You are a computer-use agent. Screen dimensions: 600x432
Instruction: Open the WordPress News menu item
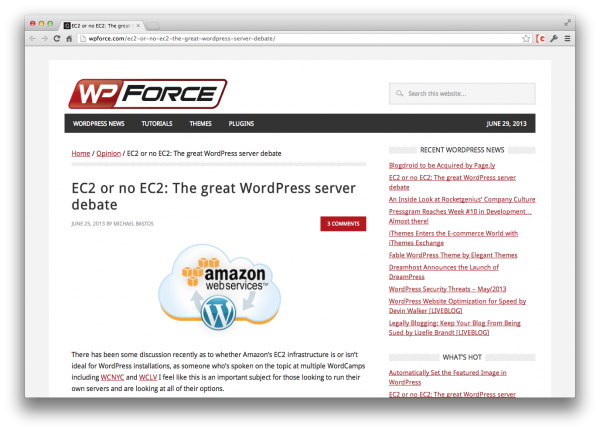99,124
